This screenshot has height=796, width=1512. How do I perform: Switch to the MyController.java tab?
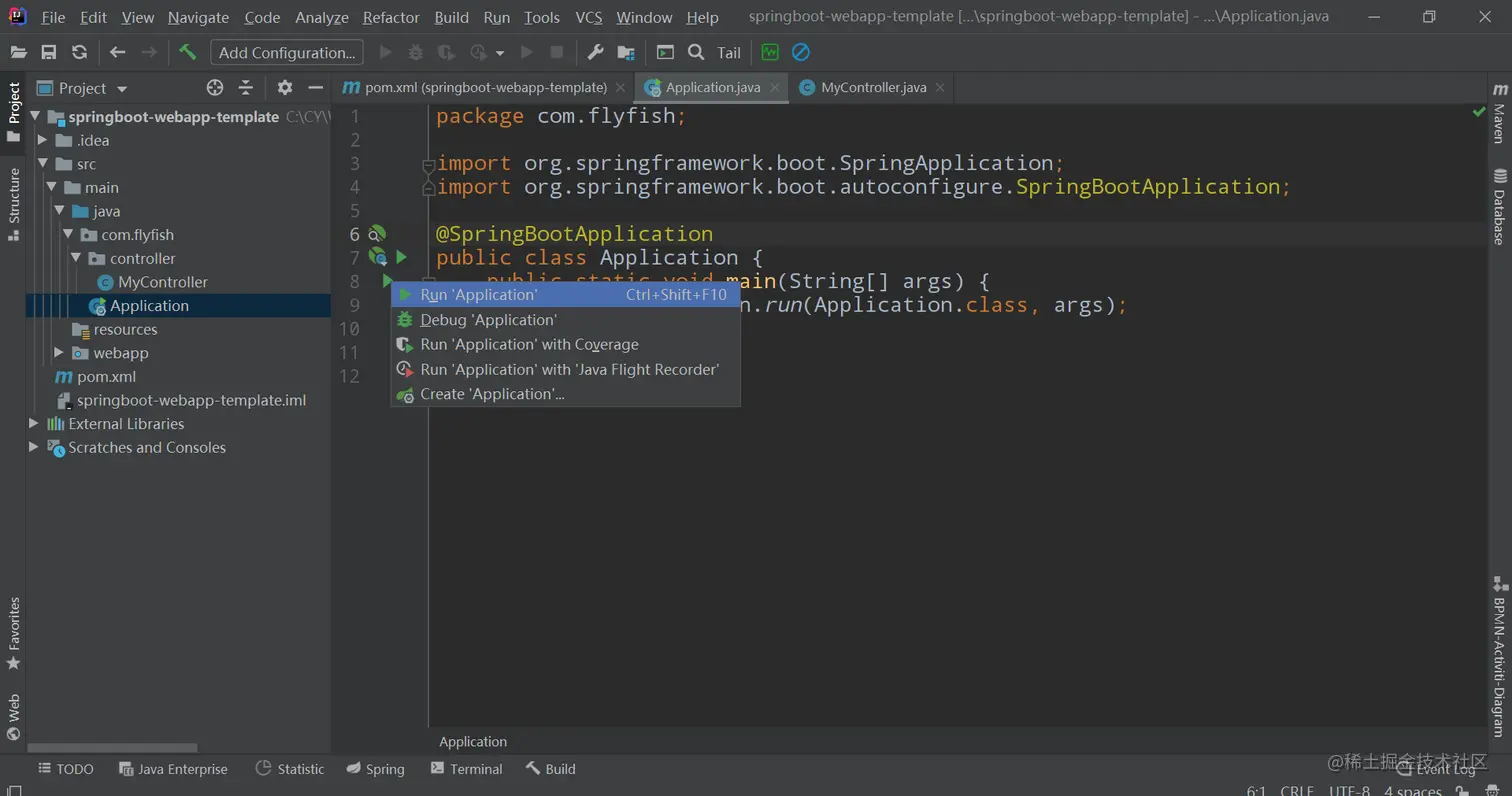click(x=873, y=87)
